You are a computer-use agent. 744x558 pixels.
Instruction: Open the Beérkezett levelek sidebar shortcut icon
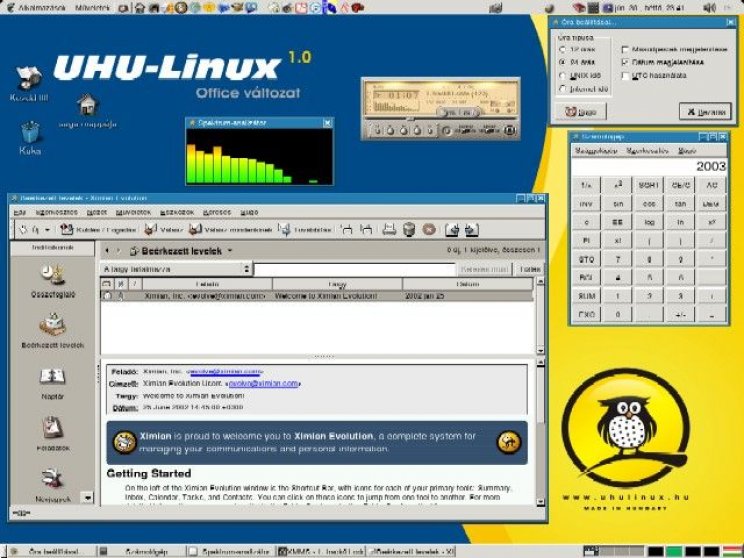click(x=53, y=325)
